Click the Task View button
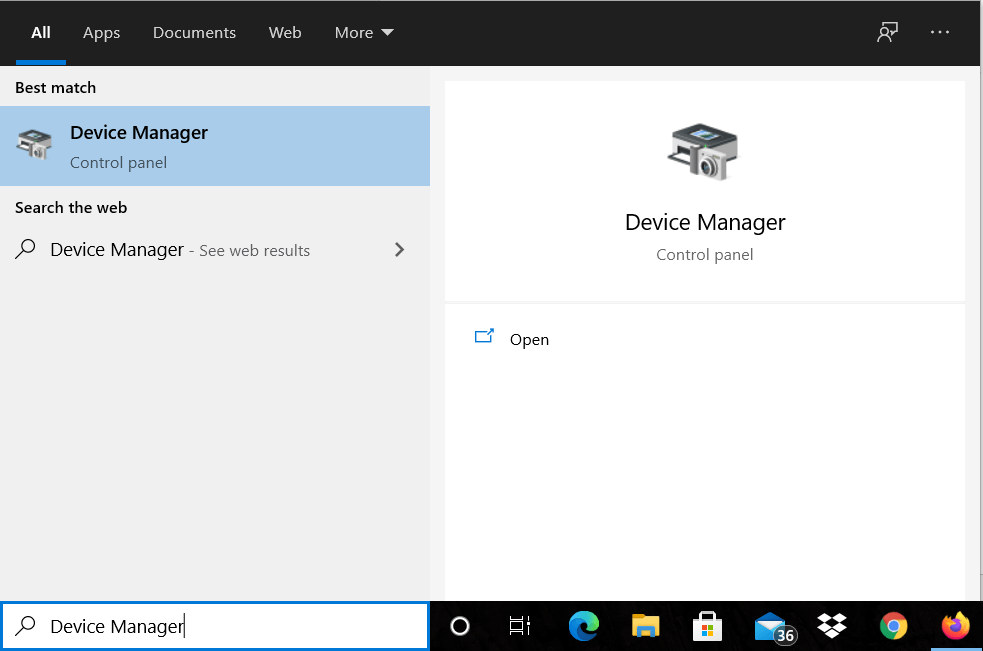Image resolution: width=983 pixels, height=651 pixels. [x=519, y=626]
